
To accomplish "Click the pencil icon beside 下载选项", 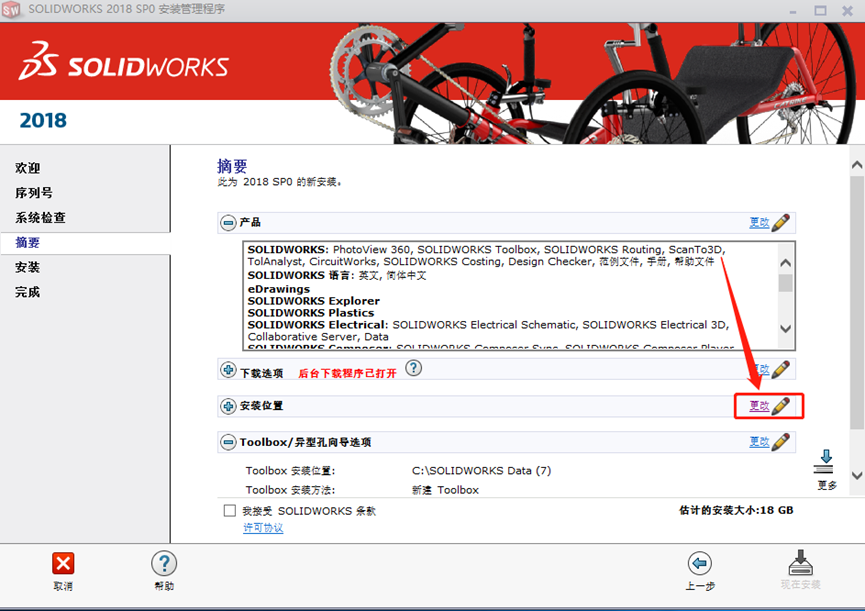I will click(781, 368).
